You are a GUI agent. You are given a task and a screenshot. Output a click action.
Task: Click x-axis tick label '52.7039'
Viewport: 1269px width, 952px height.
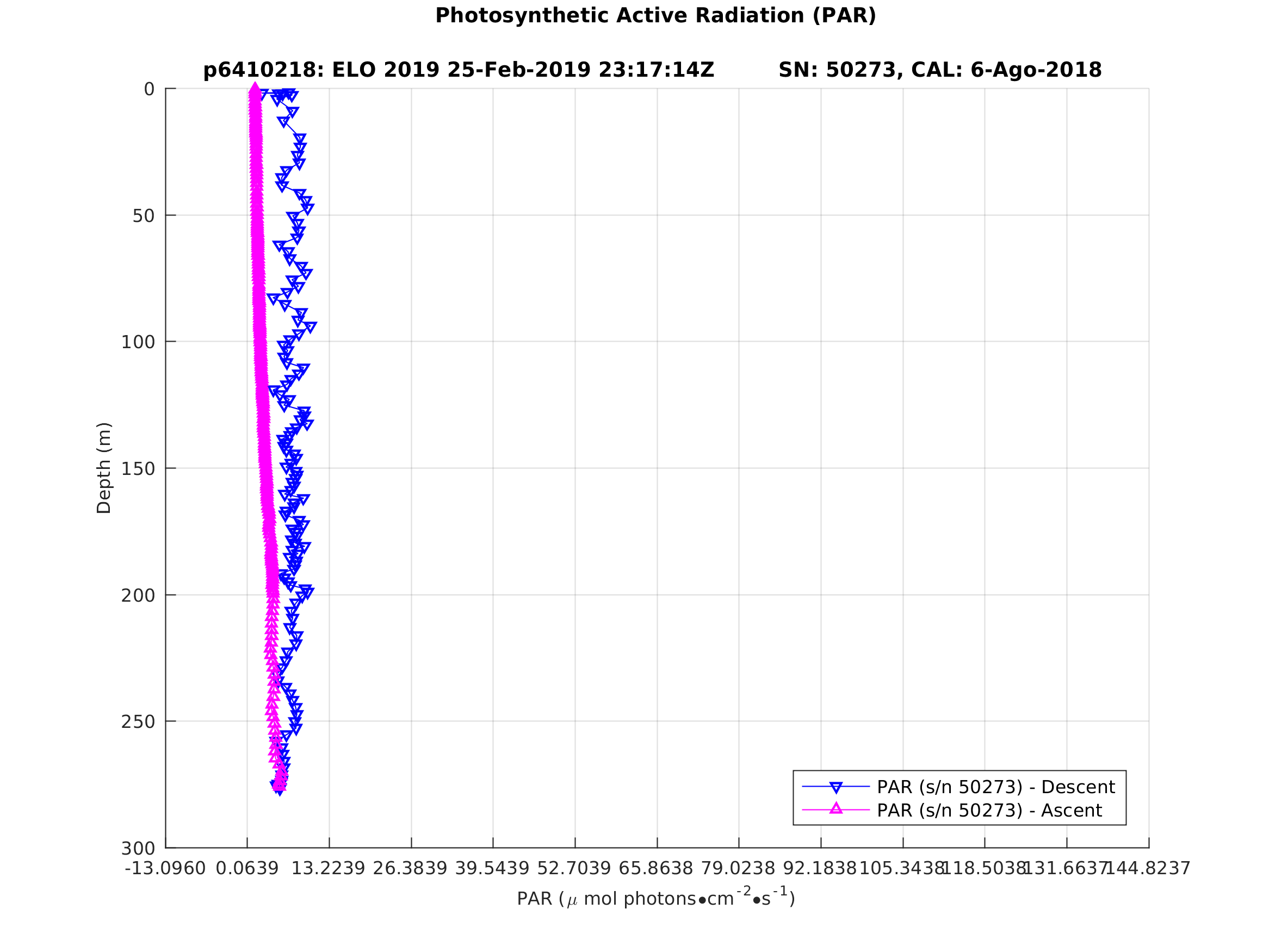[x=574, y=869]
